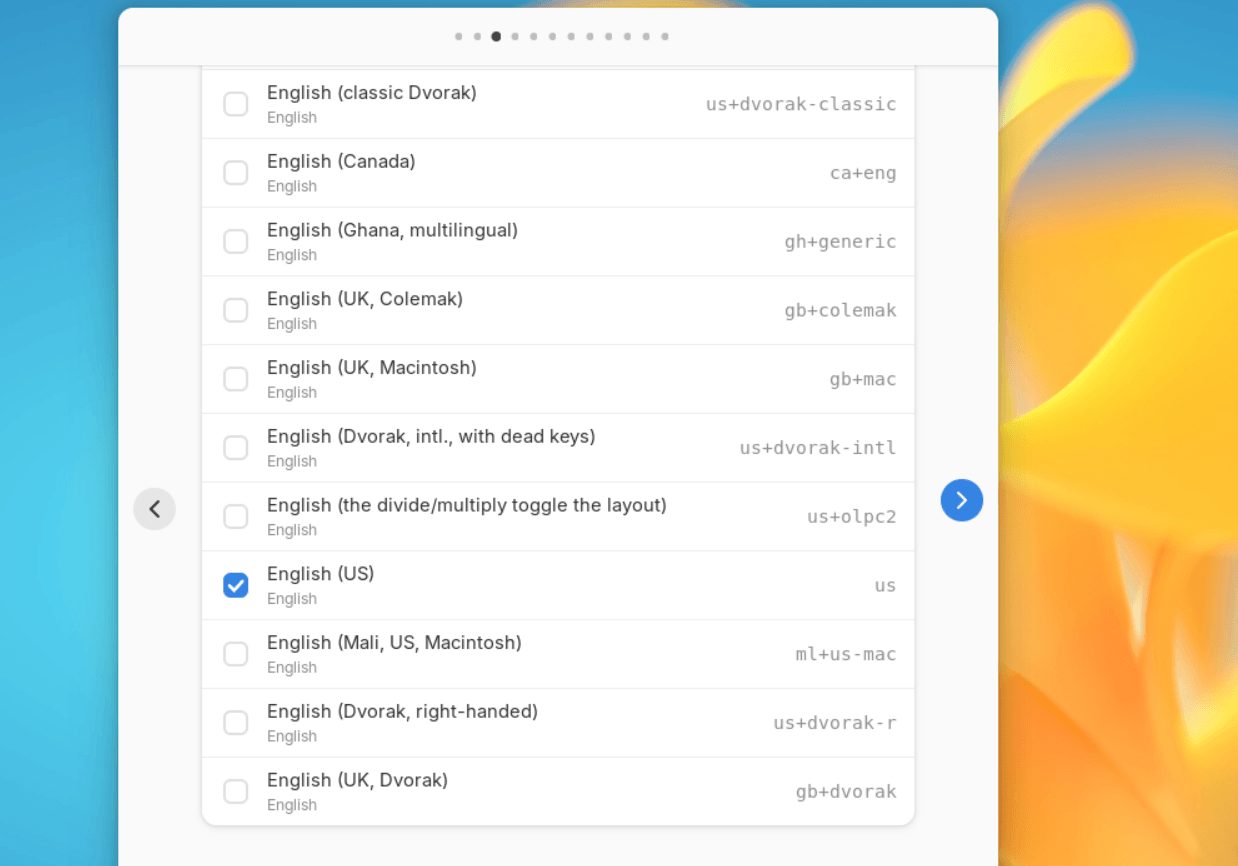Click the fifth page indicator dot
Viewport: 1238px width, 866px height.
coord(534,36)
